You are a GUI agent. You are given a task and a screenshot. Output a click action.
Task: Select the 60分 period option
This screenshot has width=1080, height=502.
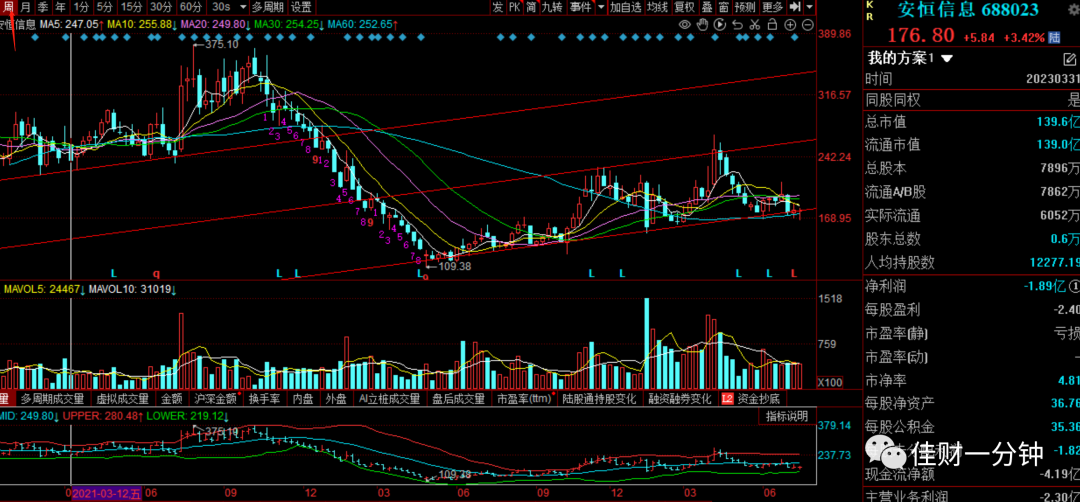point(191,7)
